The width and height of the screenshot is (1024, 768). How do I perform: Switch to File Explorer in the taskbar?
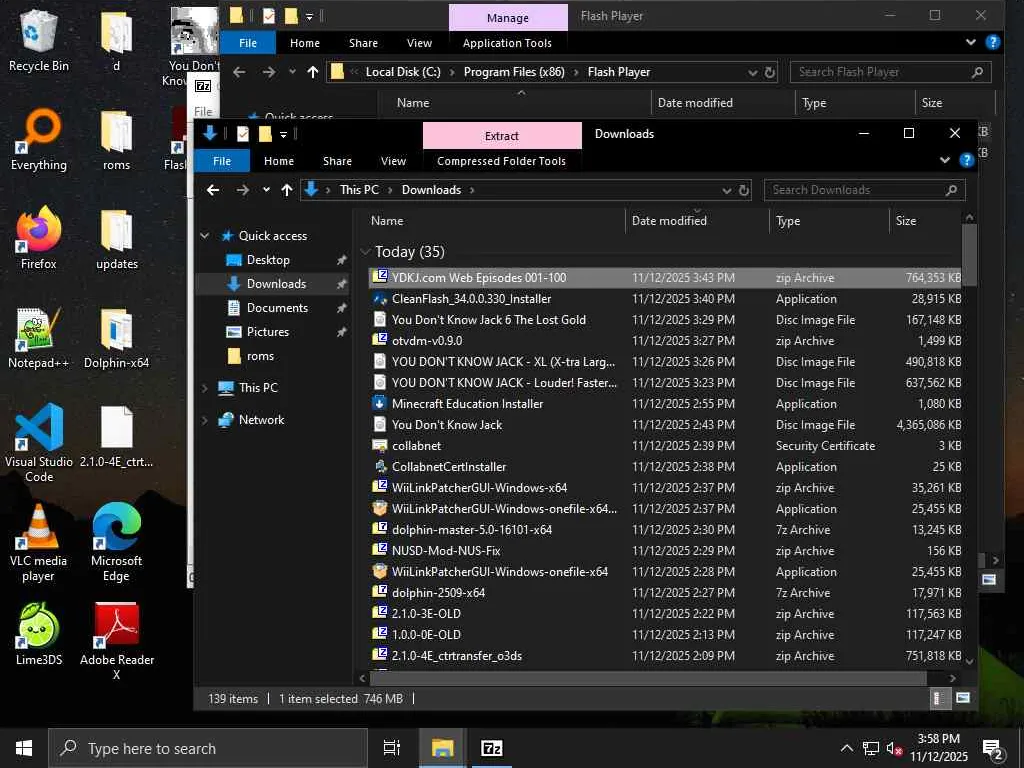[x=442, y=748]
